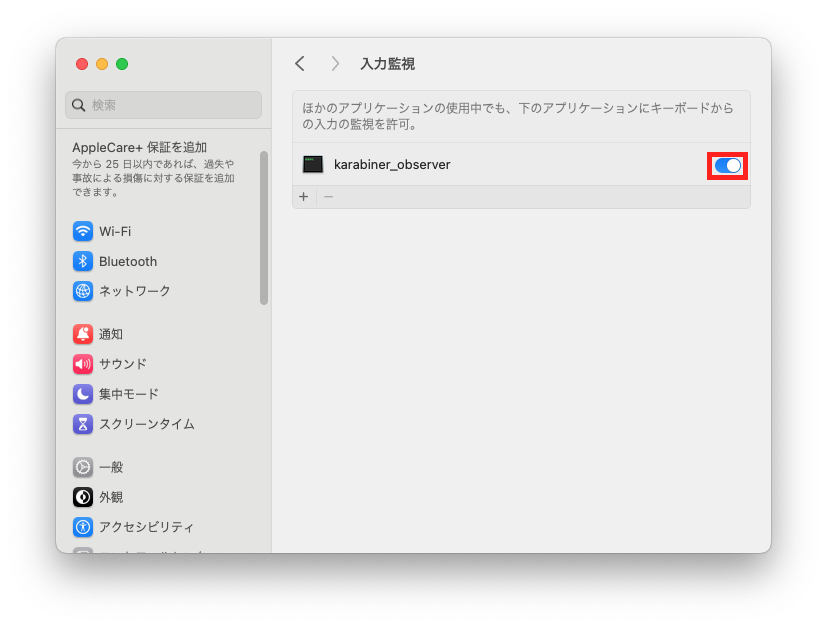Open the サウンド speaker icon
Image resolution: width=827 pixels, height=627 pixels.
click(x=83, y=364)
